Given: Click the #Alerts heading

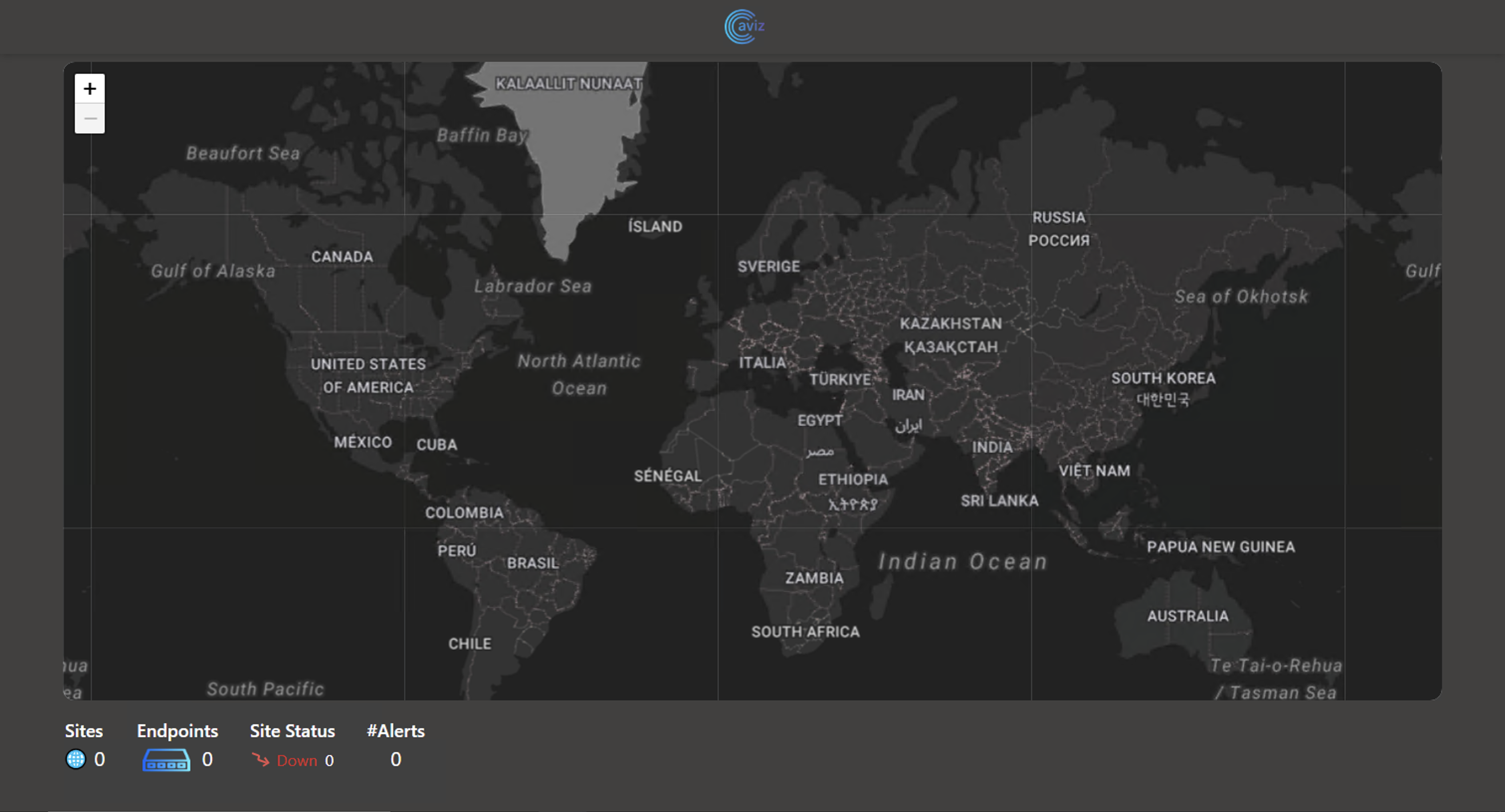Looking at the screenshot, I should pos(396,731).
